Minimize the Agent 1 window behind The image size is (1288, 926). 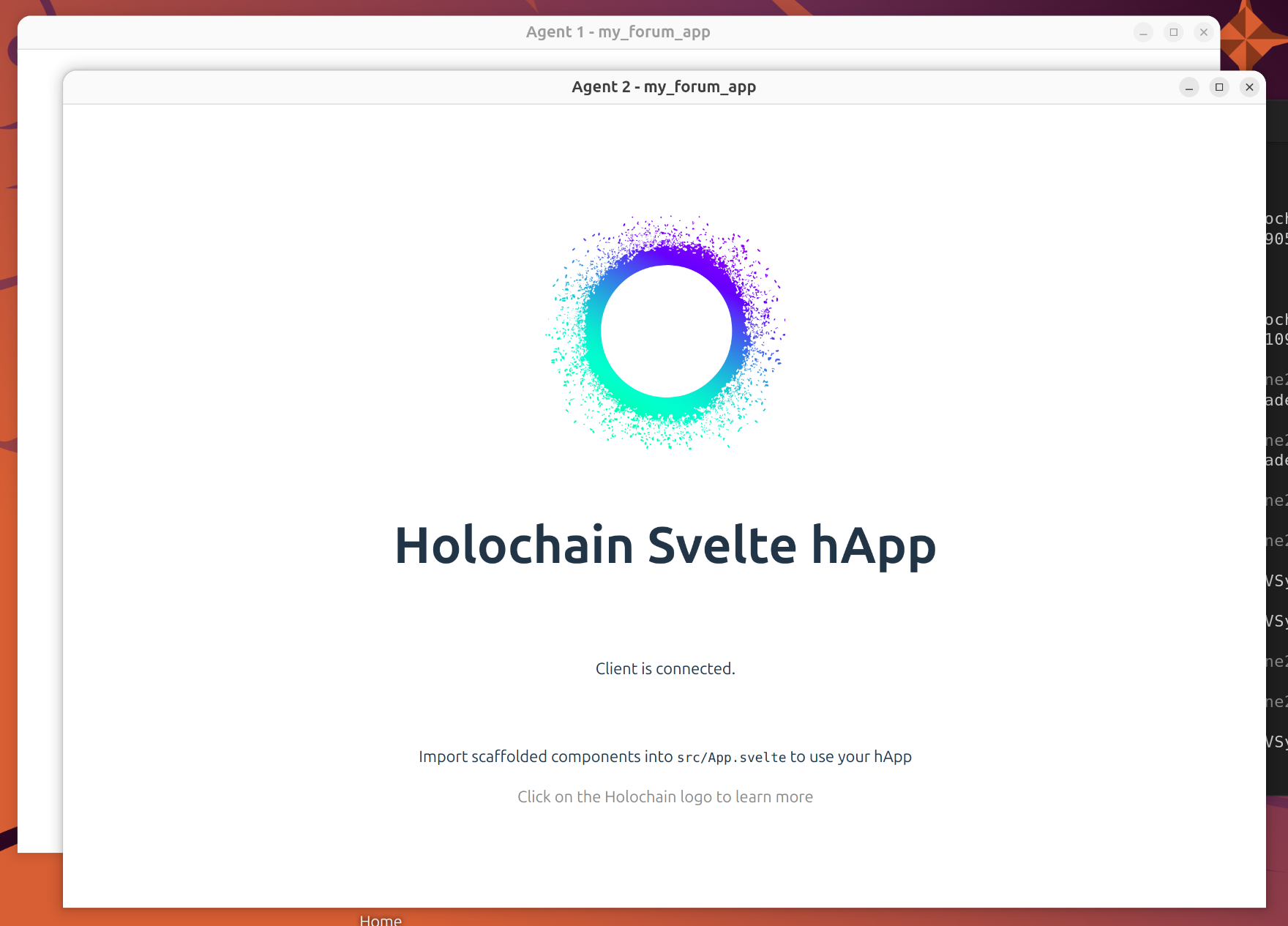(x=1143, y=32)
